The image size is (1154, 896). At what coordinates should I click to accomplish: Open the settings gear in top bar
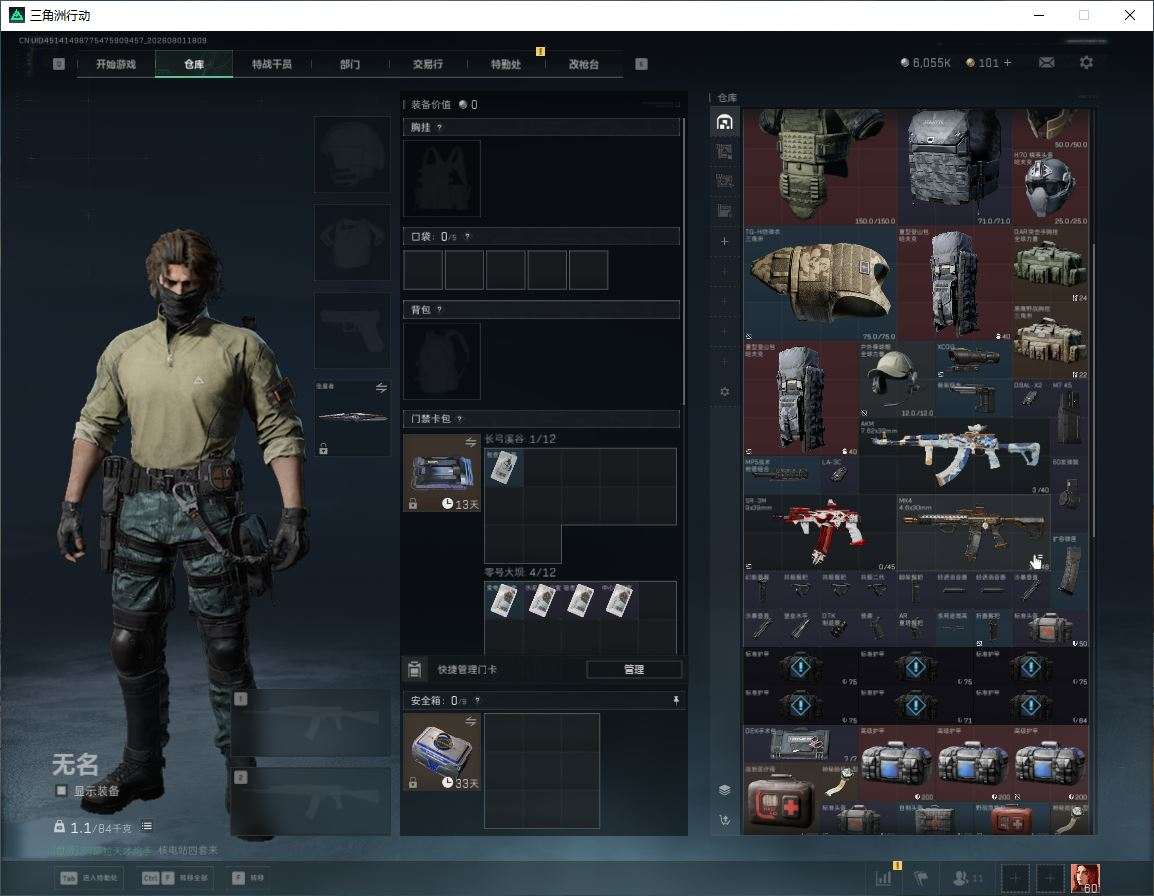[1086, 63]
